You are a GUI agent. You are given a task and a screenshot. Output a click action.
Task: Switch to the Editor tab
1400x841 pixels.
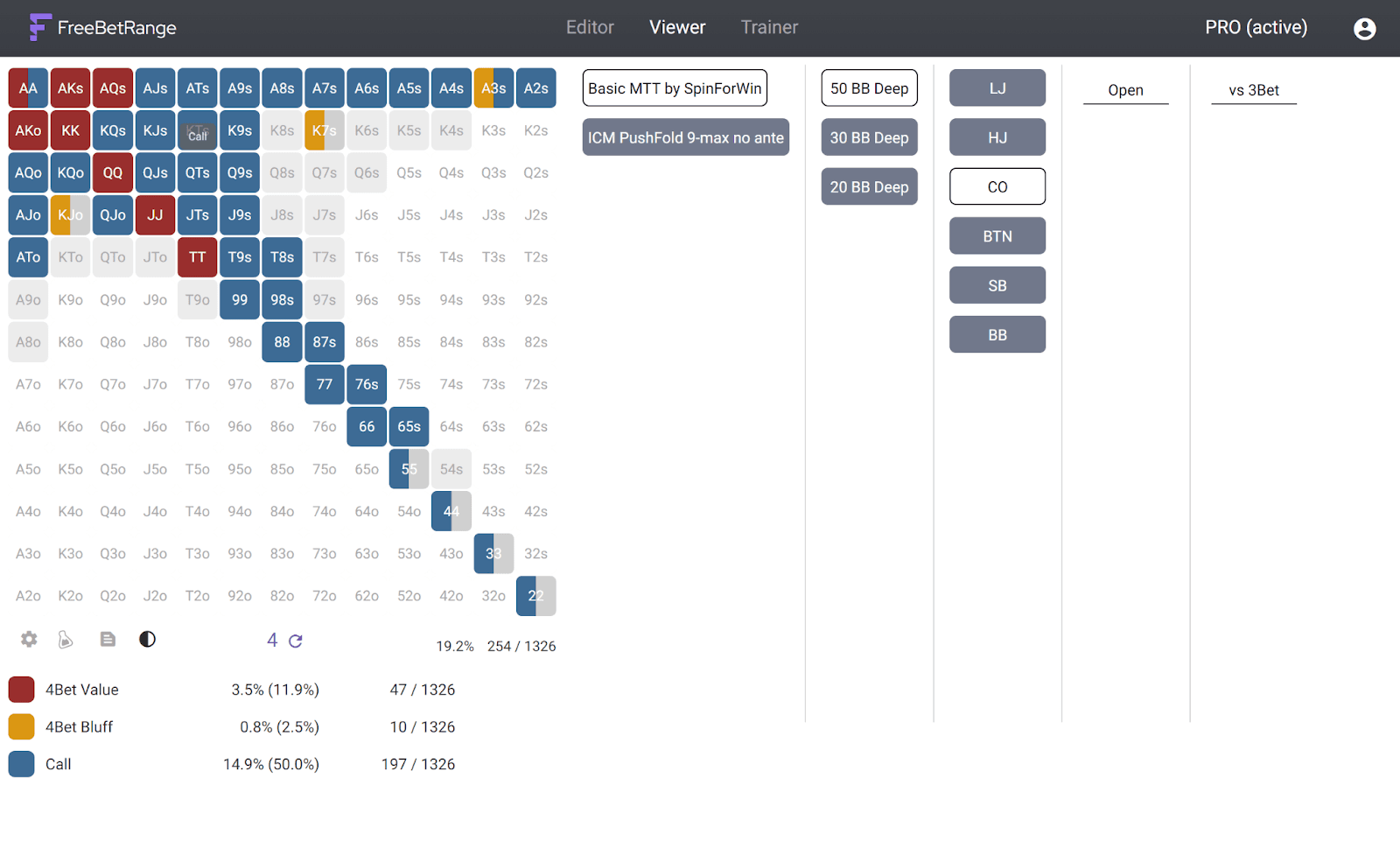(590, 27)
